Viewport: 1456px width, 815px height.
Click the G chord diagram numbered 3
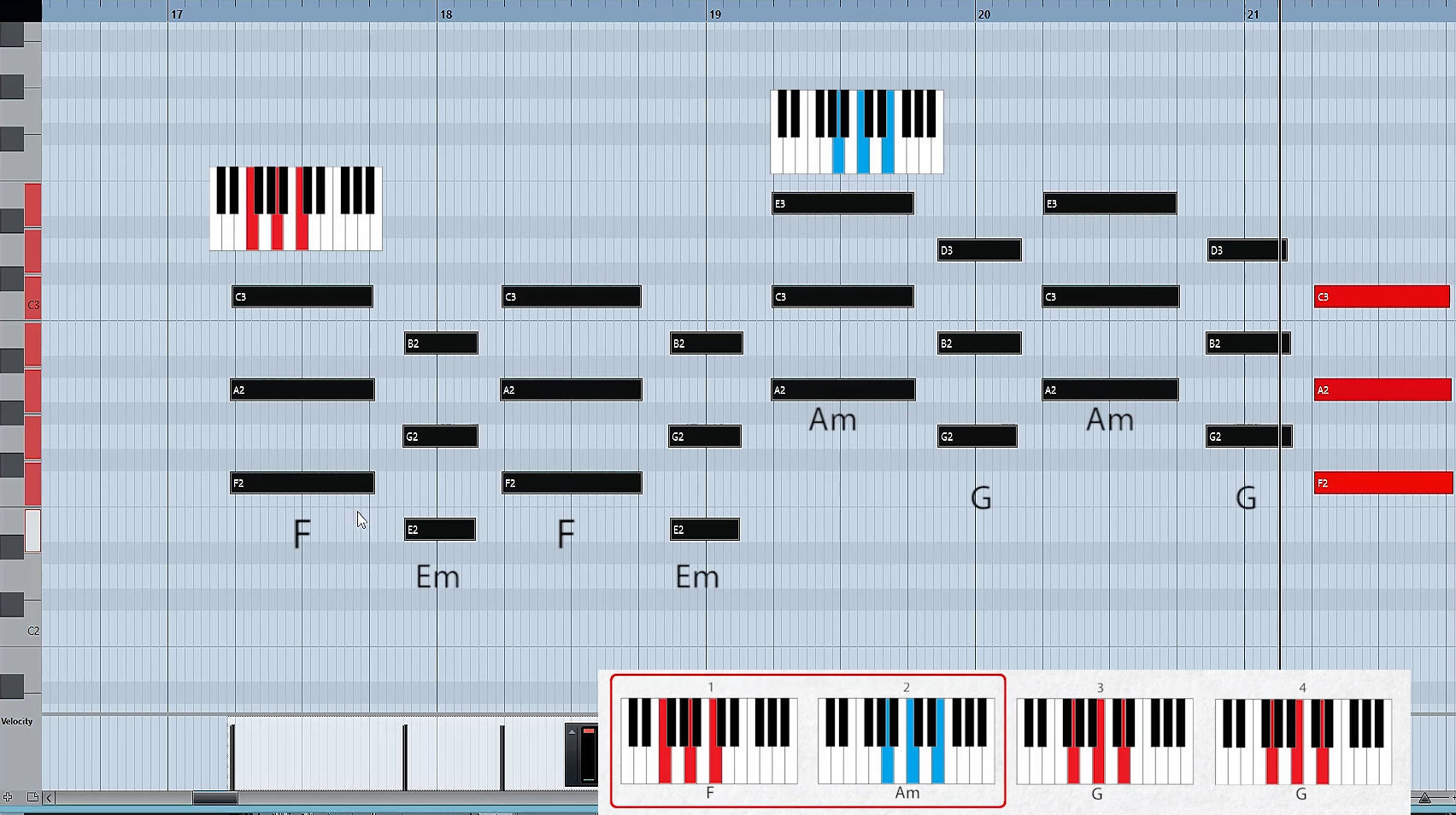1104,742
